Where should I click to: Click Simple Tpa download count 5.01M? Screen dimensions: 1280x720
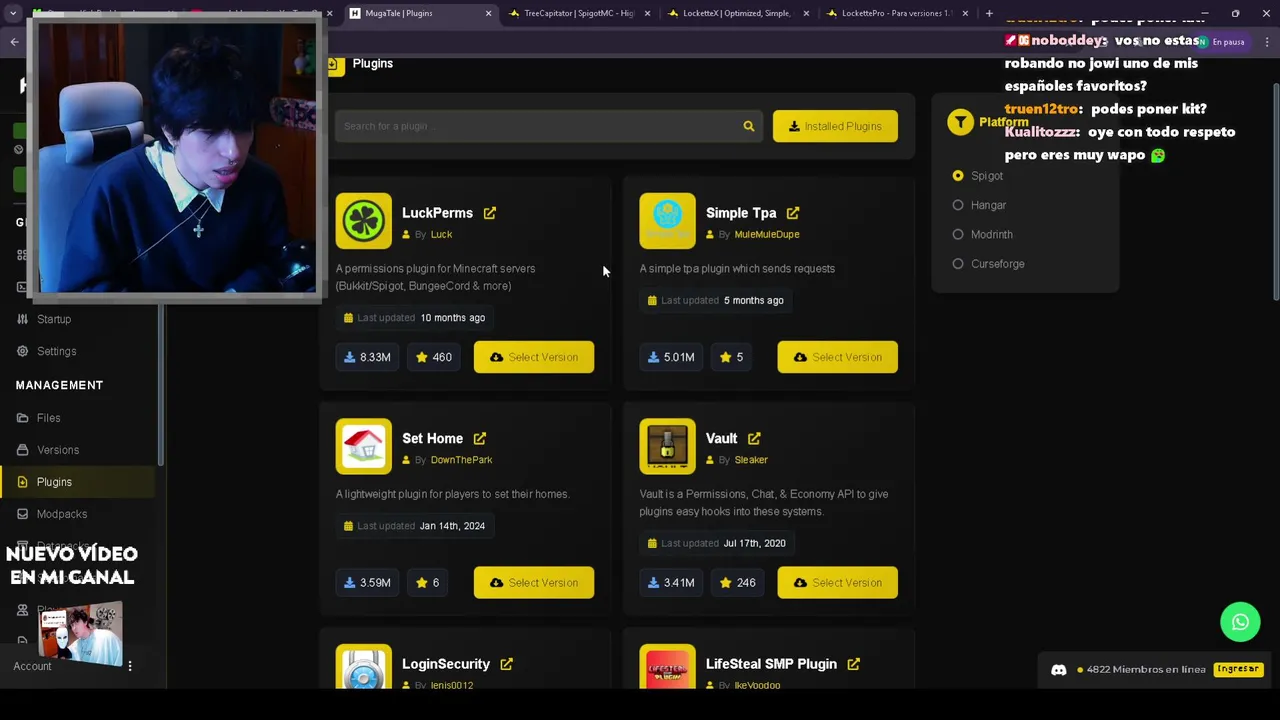click(x=671, y=357)
